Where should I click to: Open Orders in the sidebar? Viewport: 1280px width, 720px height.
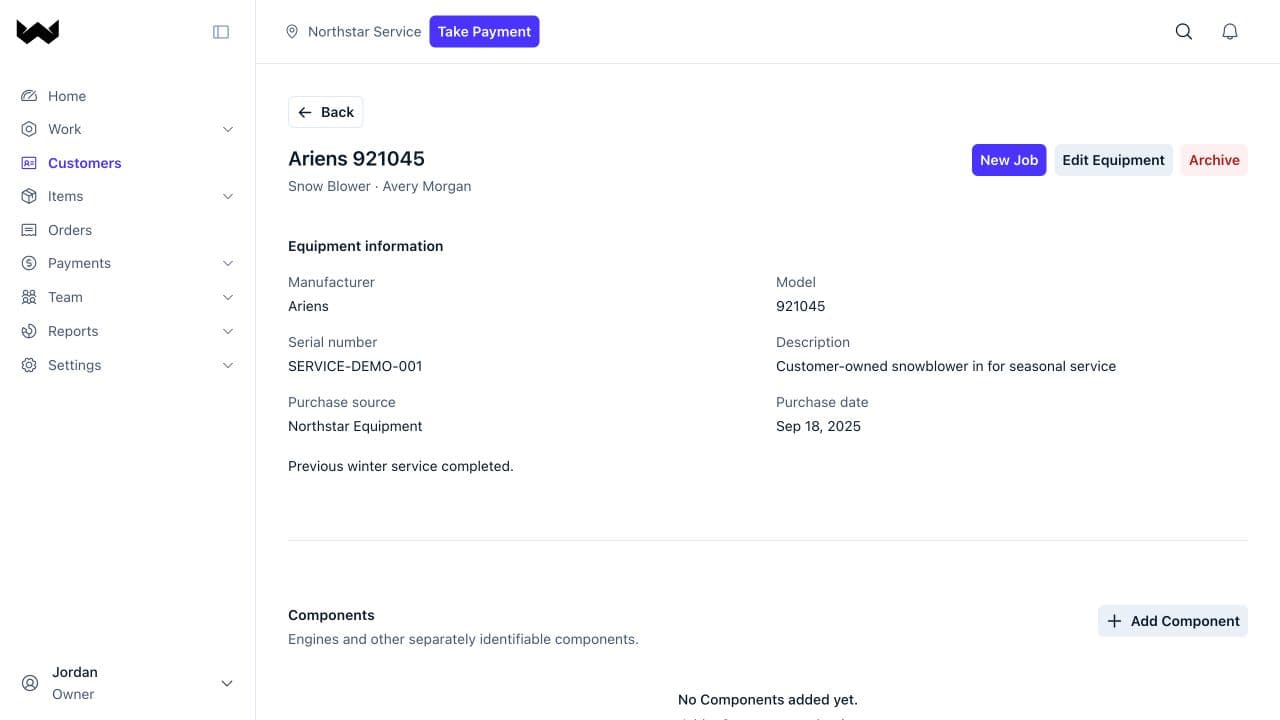tap(70, 230)
